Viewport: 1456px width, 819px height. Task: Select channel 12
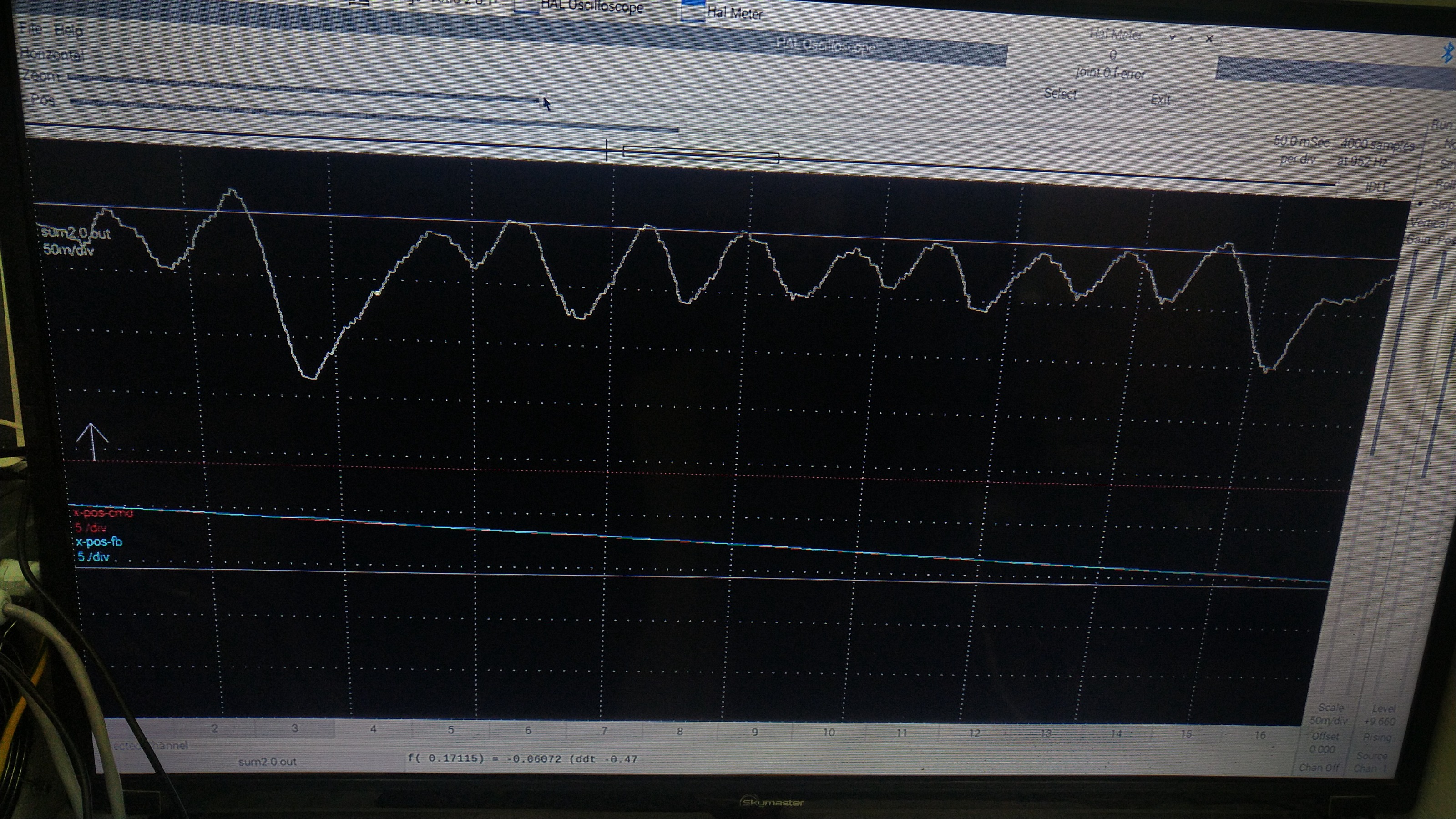[975, 733]
